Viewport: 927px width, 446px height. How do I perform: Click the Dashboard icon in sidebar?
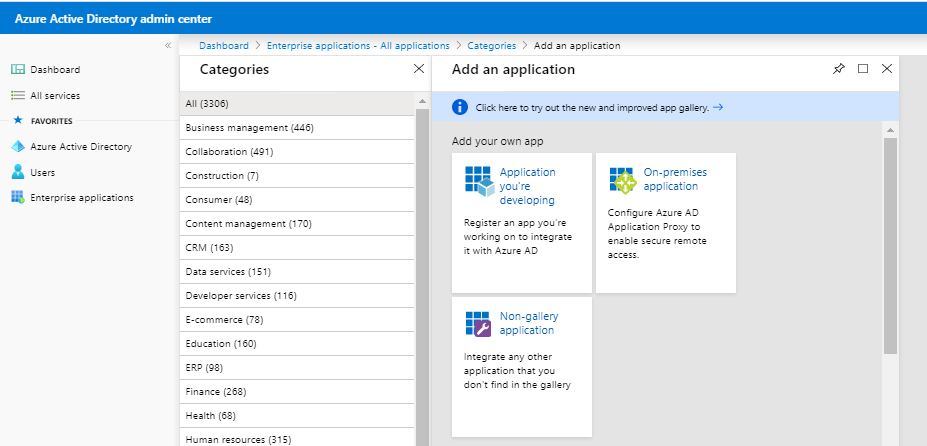[x=17, y=70]
